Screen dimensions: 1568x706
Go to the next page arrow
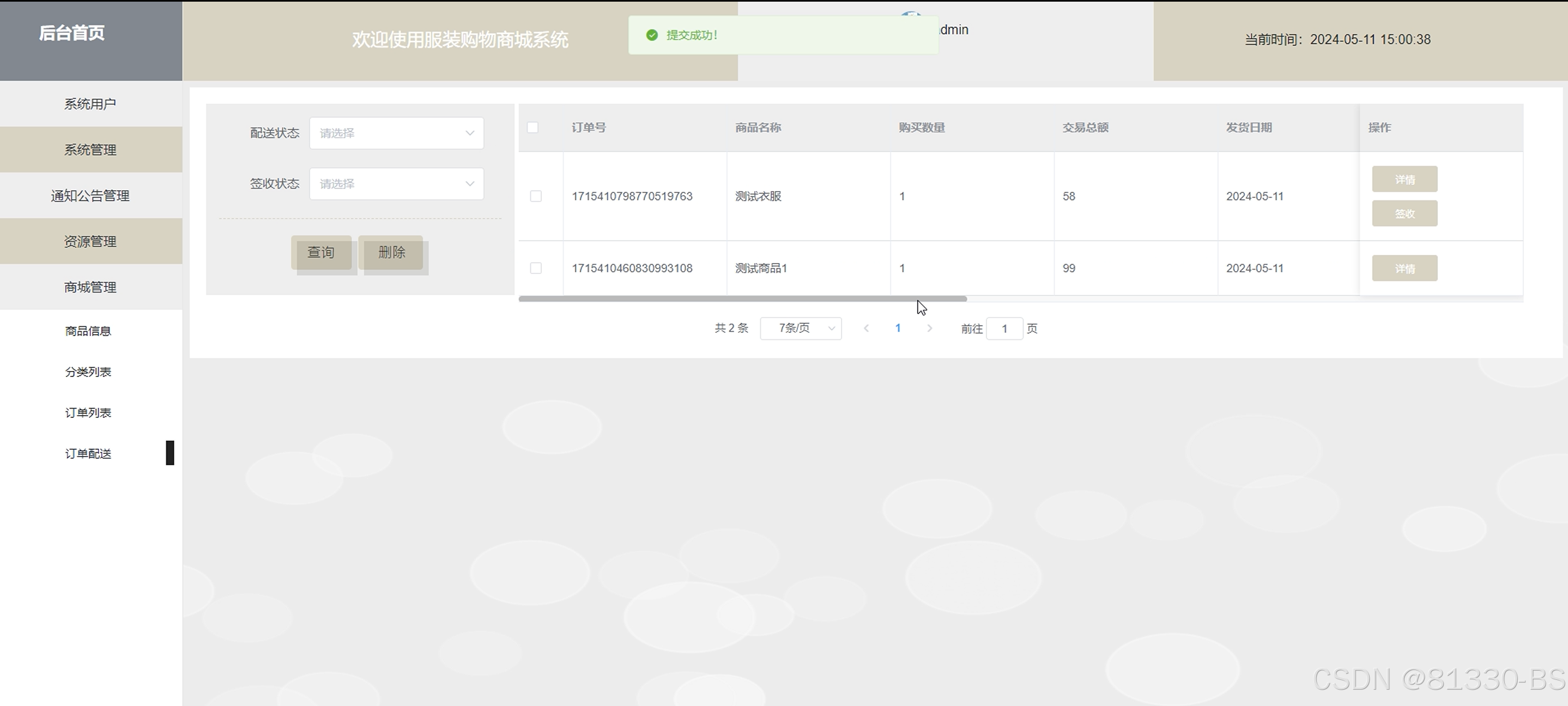pyautogui.click(x=929, y=328)
